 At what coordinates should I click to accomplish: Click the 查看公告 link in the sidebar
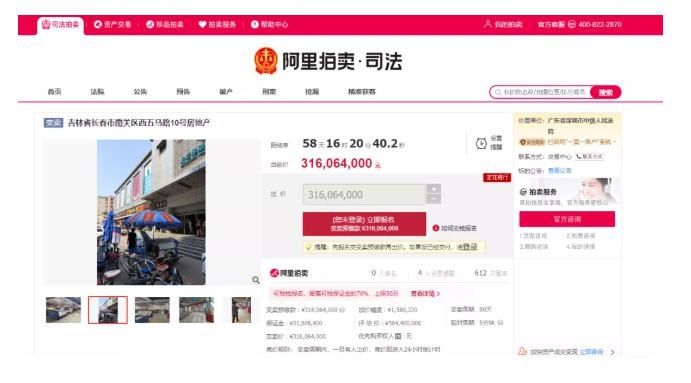coord(560,171)
